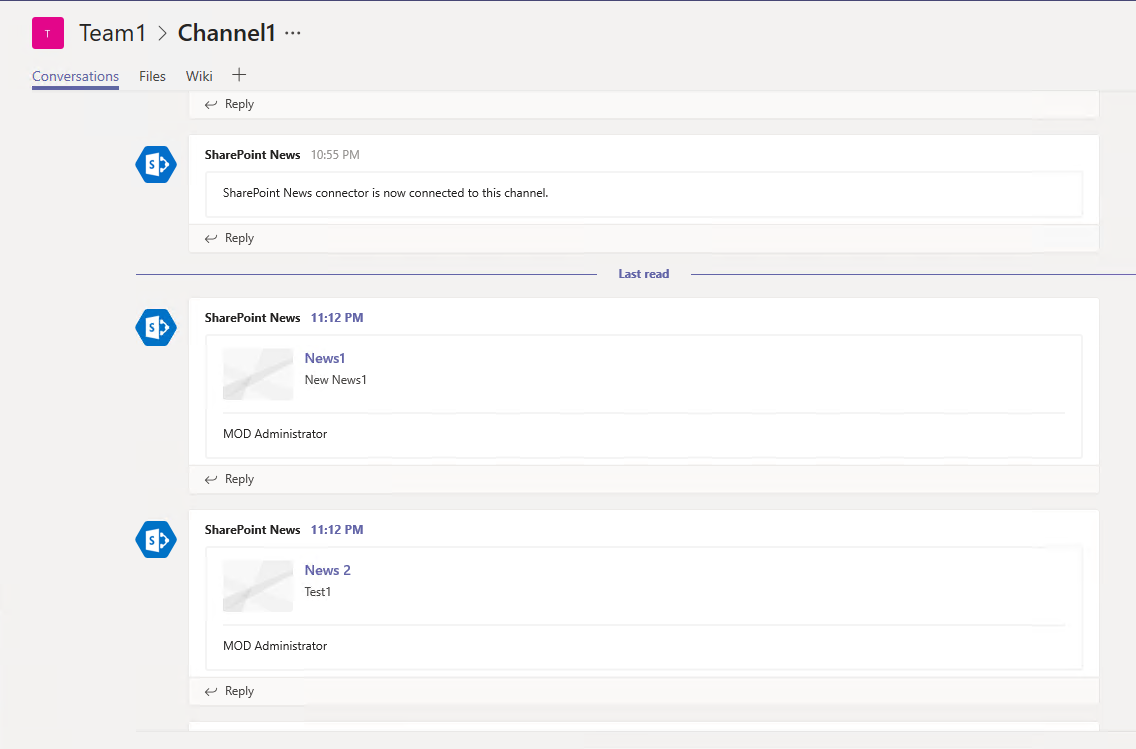Click SharePoint News sender name at 10:55 PM
This screenshot has height=749, width=1136.
pyautogui.click(x=252, y=155)
